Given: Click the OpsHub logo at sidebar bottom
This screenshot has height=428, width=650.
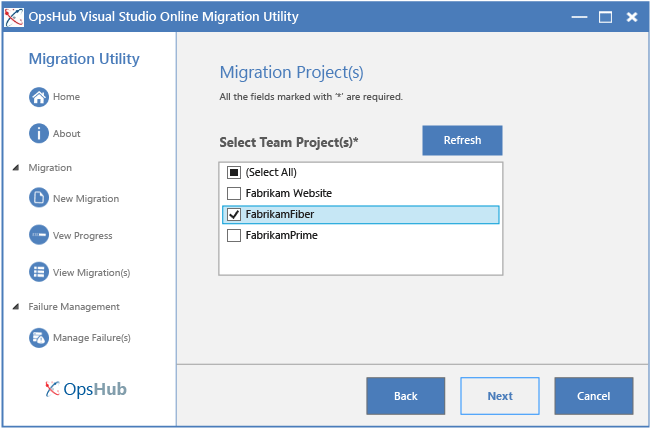Looking at the screenshot, I should 86,389.
